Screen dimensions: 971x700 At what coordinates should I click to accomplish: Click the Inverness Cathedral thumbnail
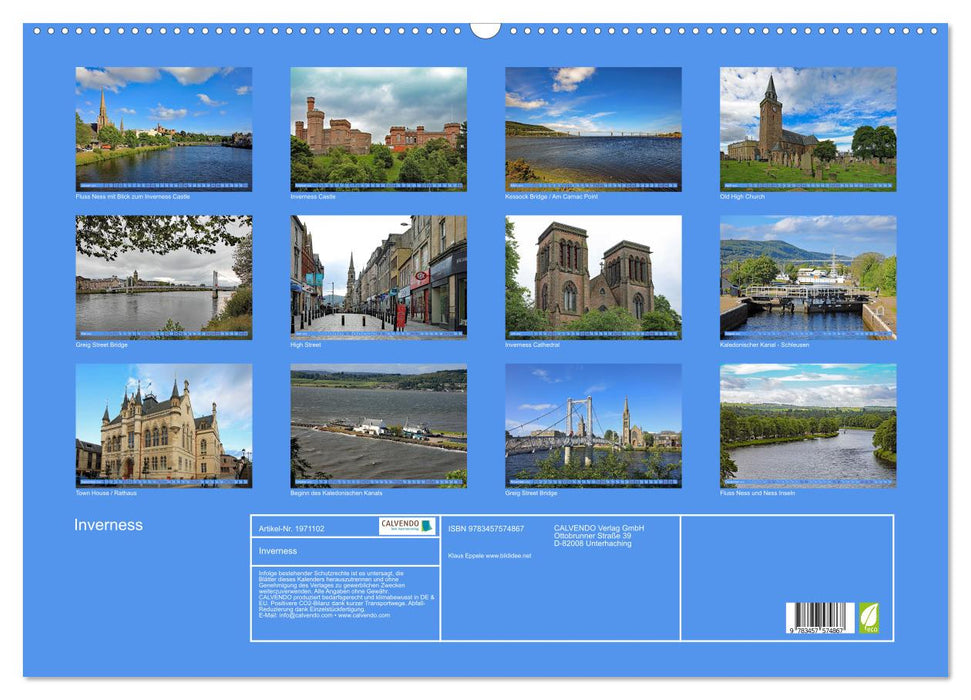[x=593, y=278]
